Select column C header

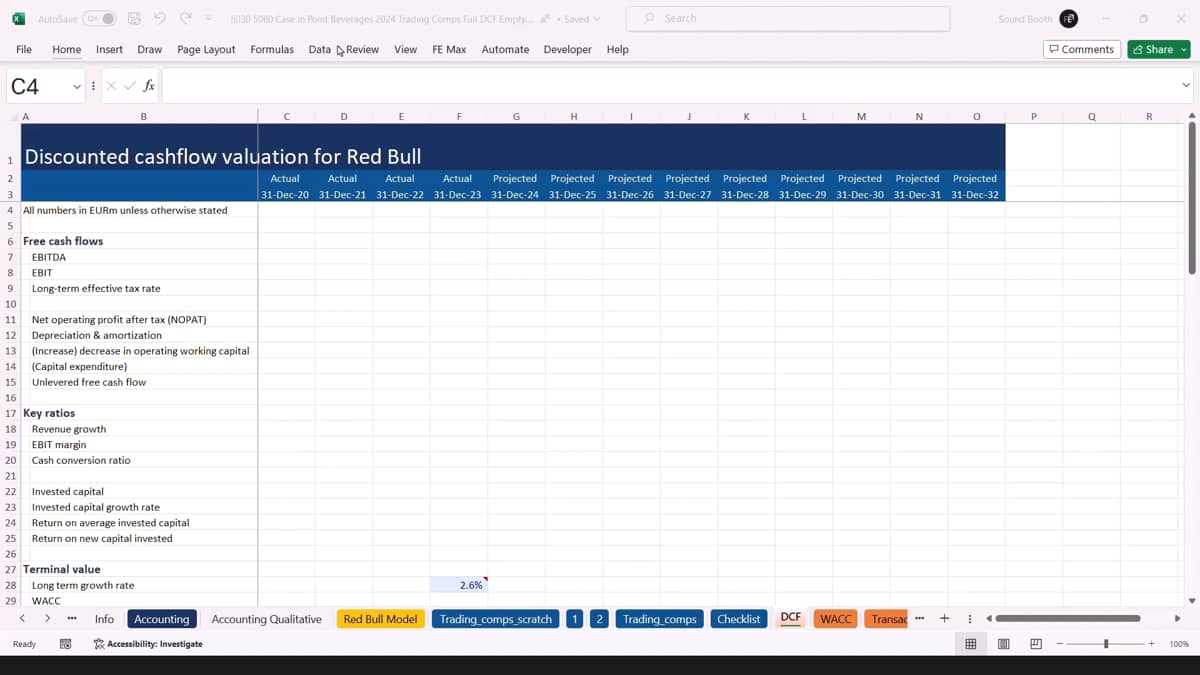coord(287,117)
